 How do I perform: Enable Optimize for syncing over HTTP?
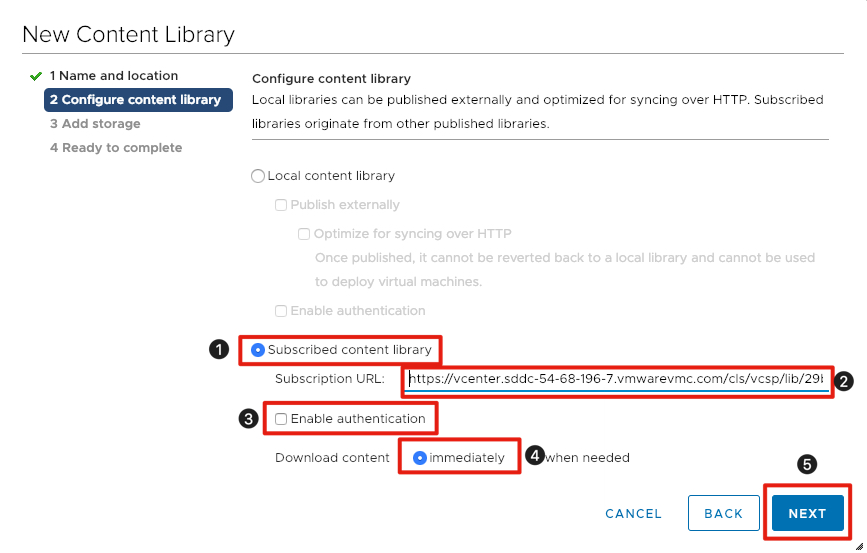304,234
